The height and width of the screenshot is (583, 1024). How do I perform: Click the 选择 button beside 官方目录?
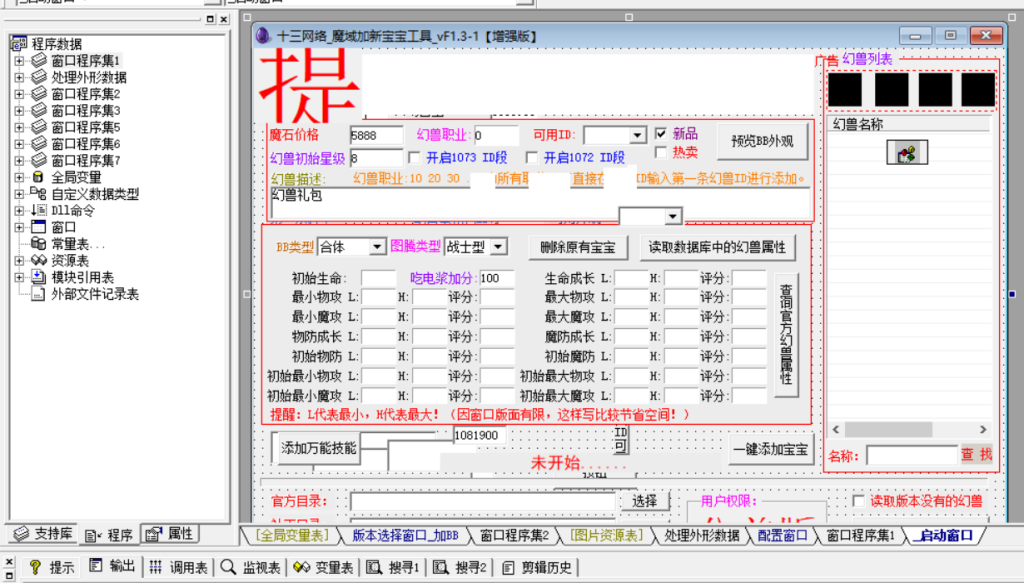[x=645, y=501]
